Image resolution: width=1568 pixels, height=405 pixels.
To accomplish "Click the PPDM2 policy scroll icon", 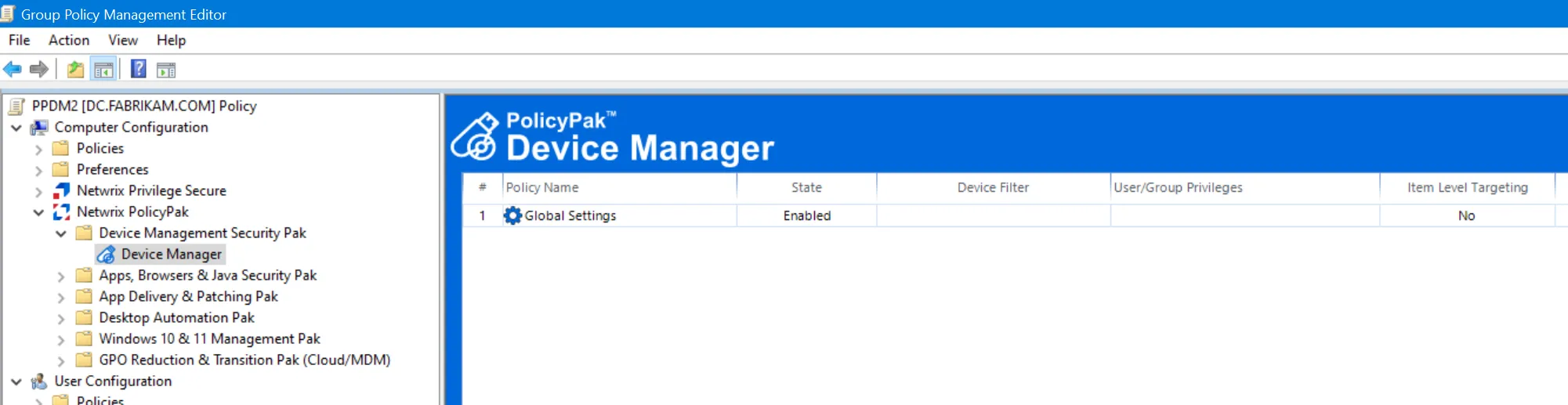I will (x=16, y=106).
